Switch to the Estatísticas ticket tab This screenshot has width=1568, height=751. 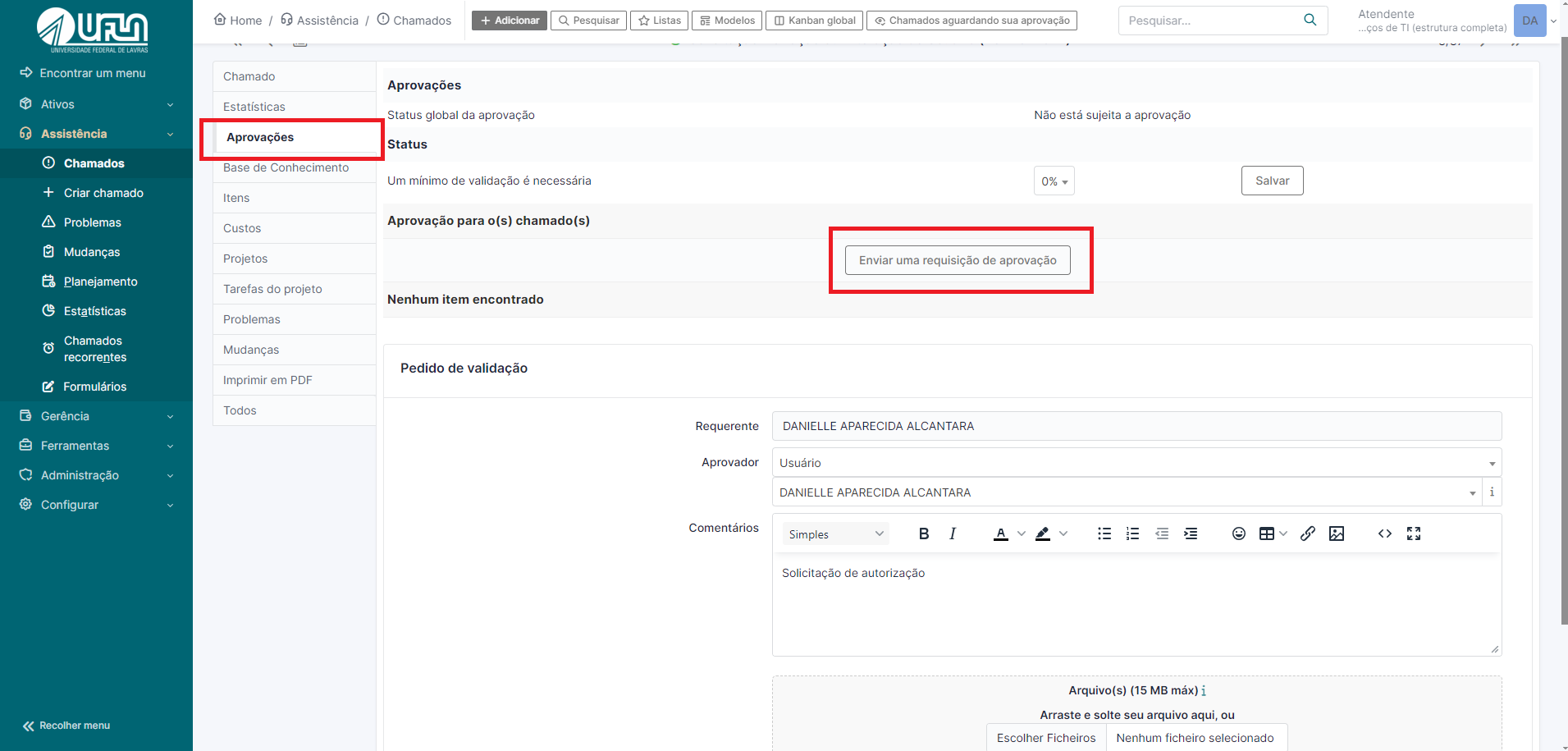pyautogui.click(x=295, y=107)
